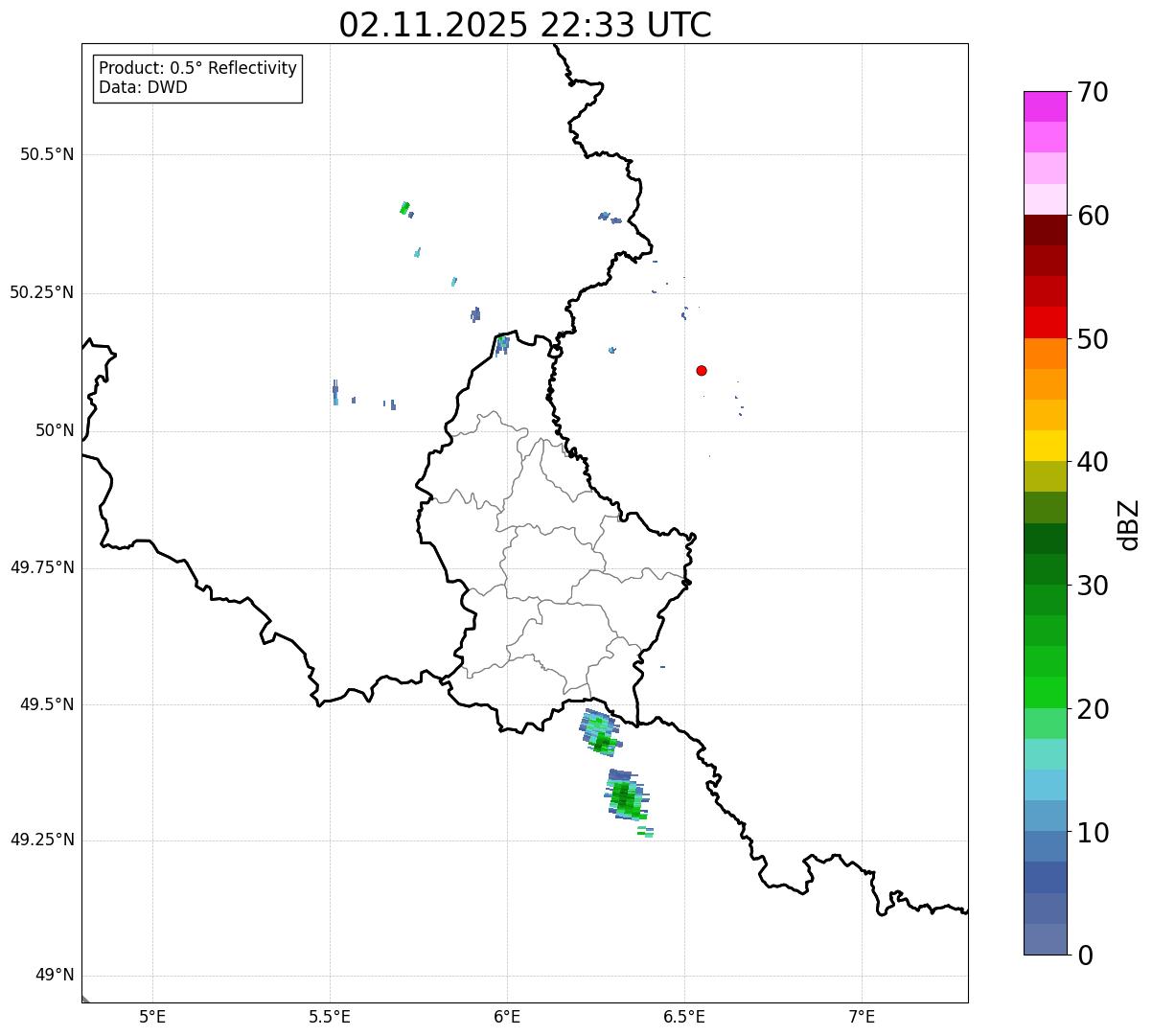This screenshot has height=1036, width=1152.
Task: Click the bright green 20 dBZ swatch
Action: tap(1046, 693)
